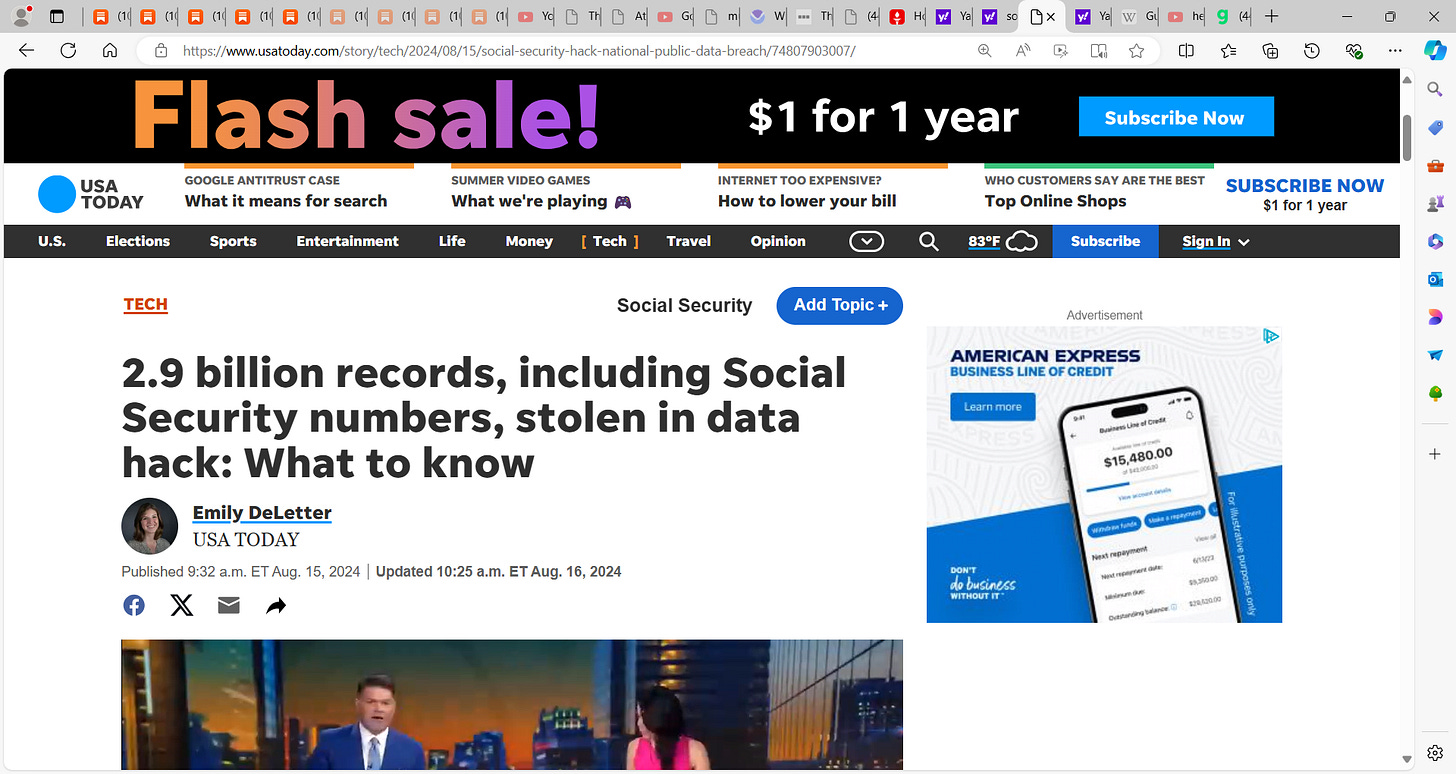Go to the Opinion section
Viewport: 1456px width, 774px height.
point(778,241)
